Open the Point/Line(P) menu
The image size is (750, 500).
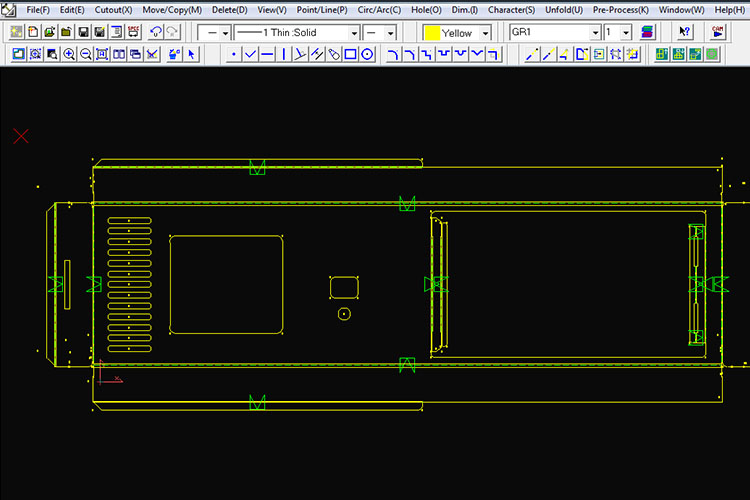click(322, 10)
